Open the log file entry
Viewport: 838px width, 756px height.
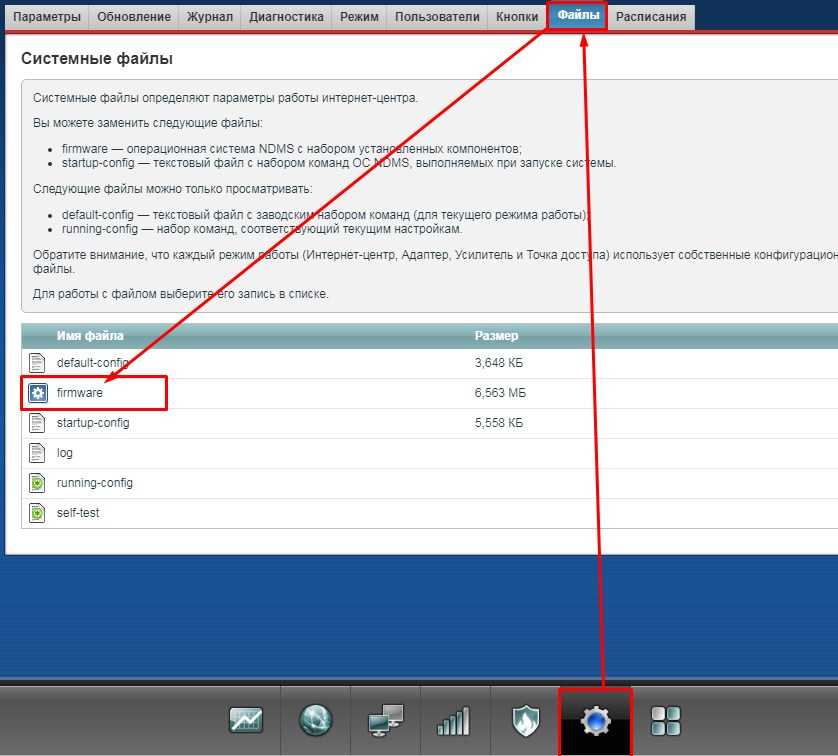pyautogui.click(x=65, y=453)
